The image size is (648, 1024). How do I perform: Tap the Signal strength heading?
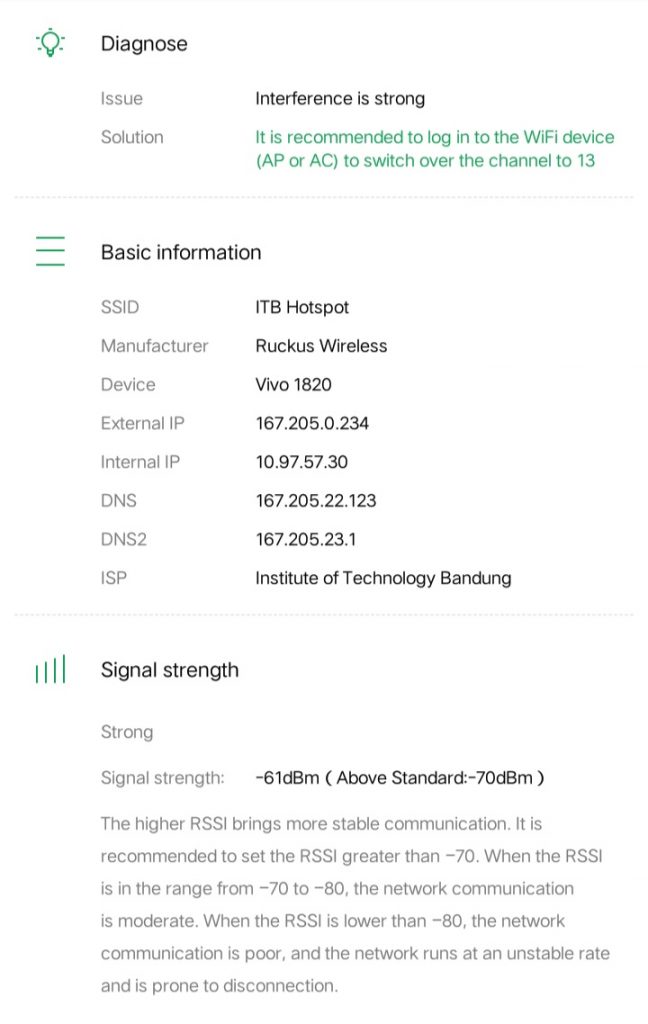coord(170,670)
